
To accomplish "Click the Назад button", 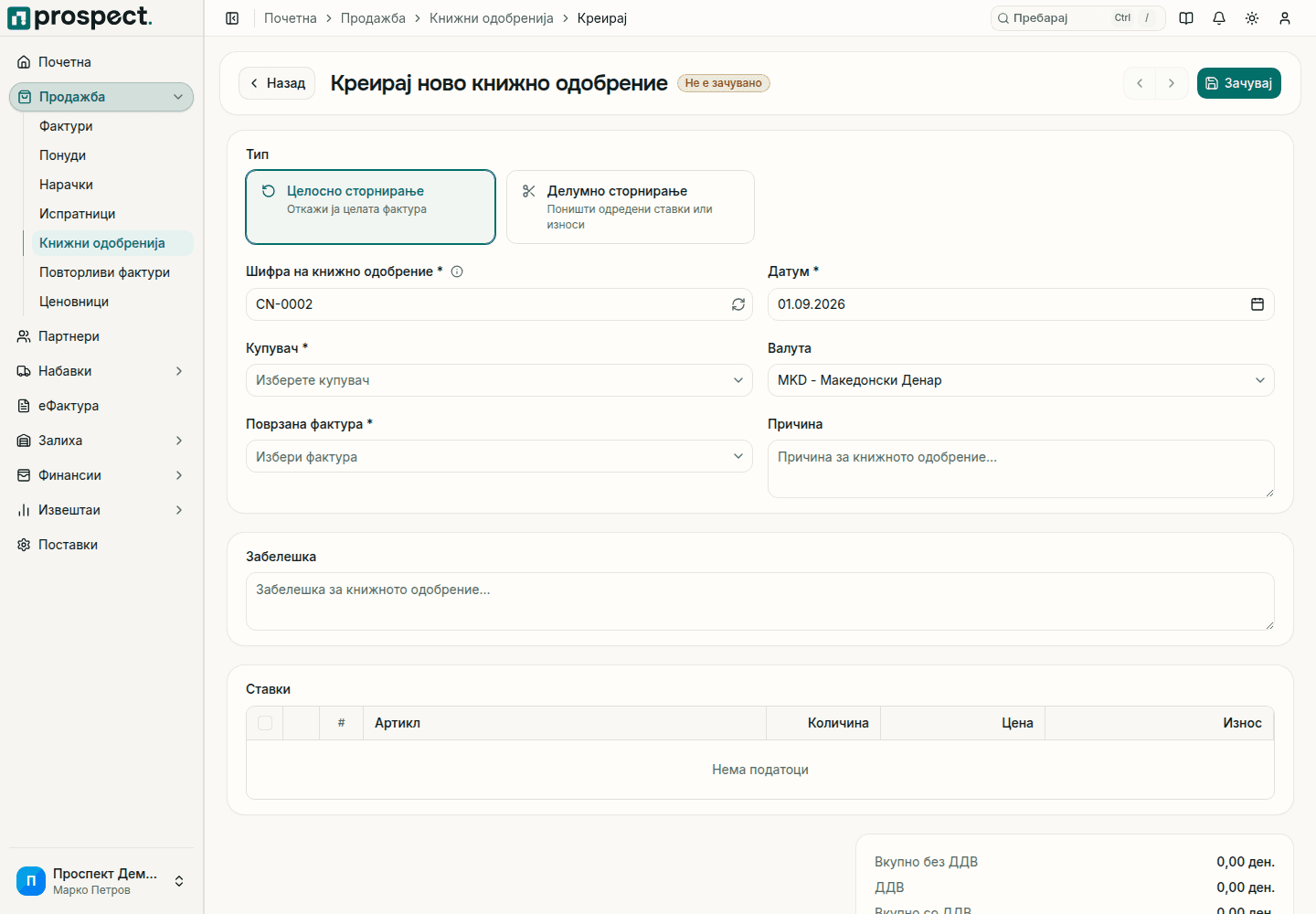I will pos(277,83).
